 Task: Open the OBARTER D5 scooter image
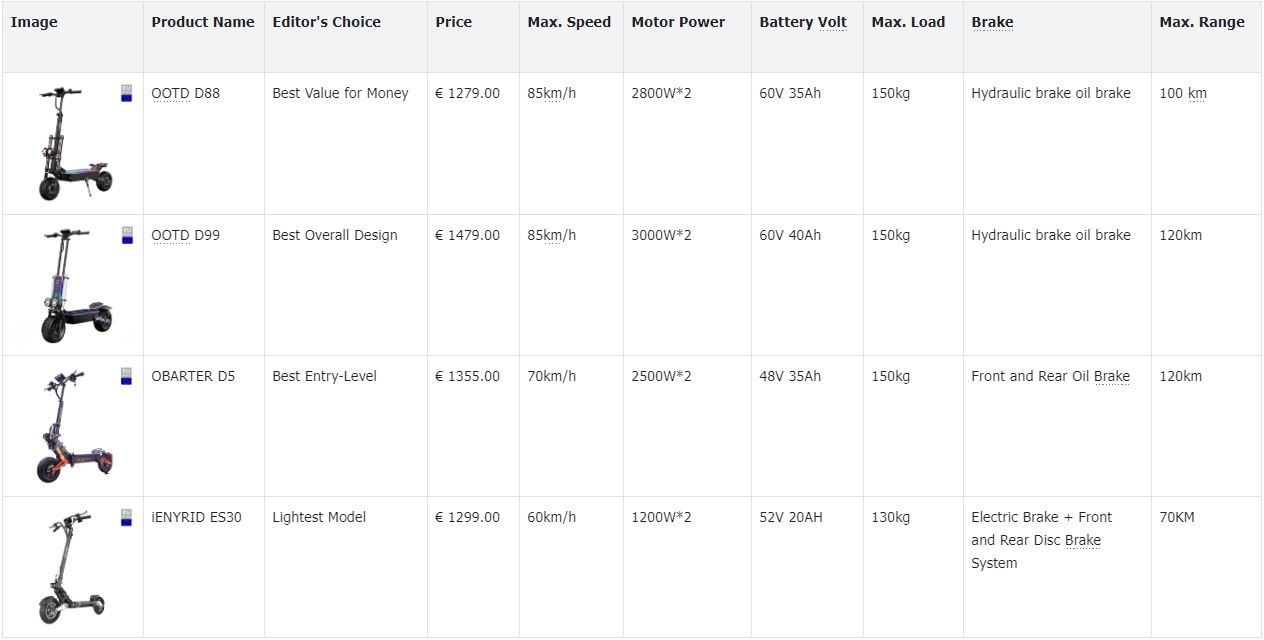75,426
